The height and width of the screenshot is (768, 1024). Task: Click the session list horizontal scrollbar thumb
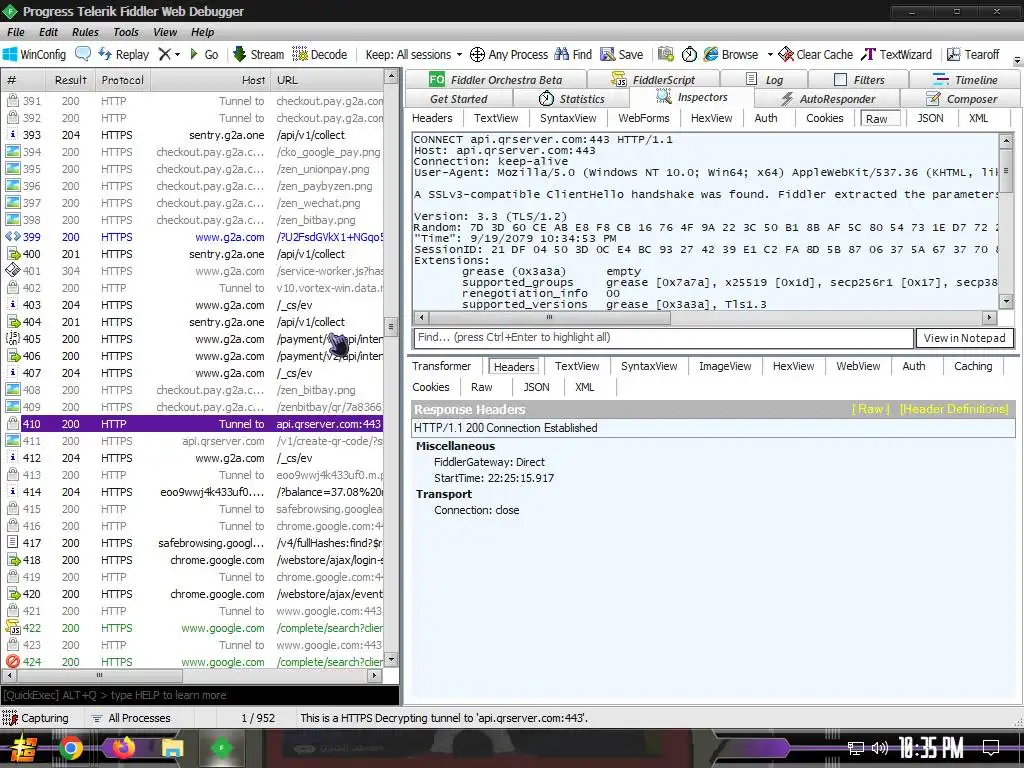tap(99, 675)
